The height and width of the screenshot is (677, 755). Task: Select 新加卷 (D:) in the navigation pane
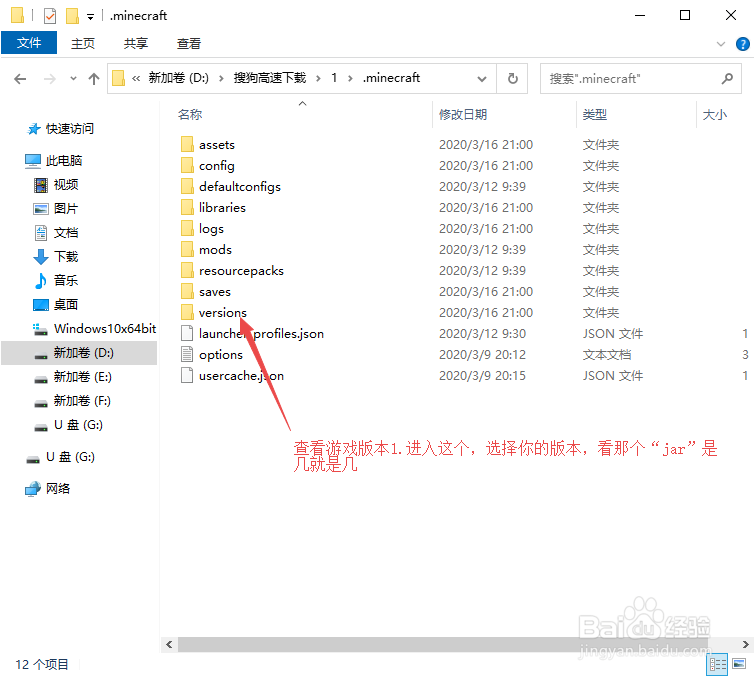(83, 353)
